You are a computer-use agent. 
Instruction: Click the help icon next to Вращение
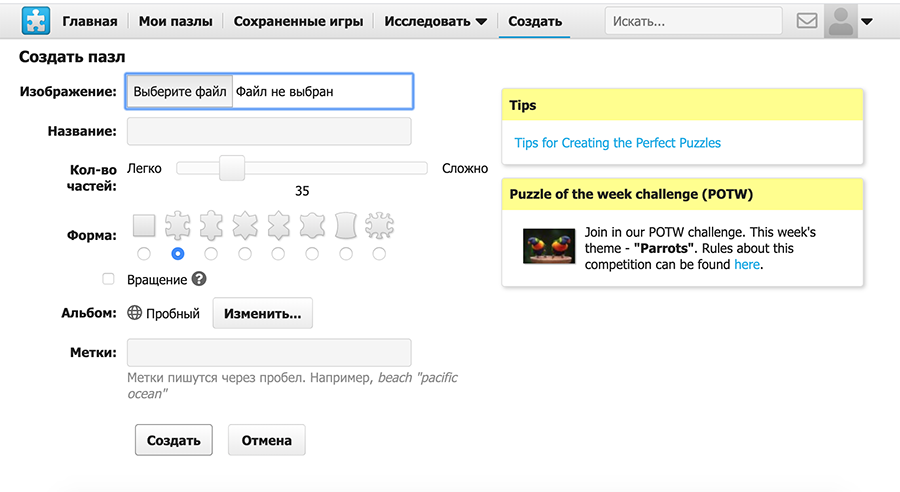point(199,279)
